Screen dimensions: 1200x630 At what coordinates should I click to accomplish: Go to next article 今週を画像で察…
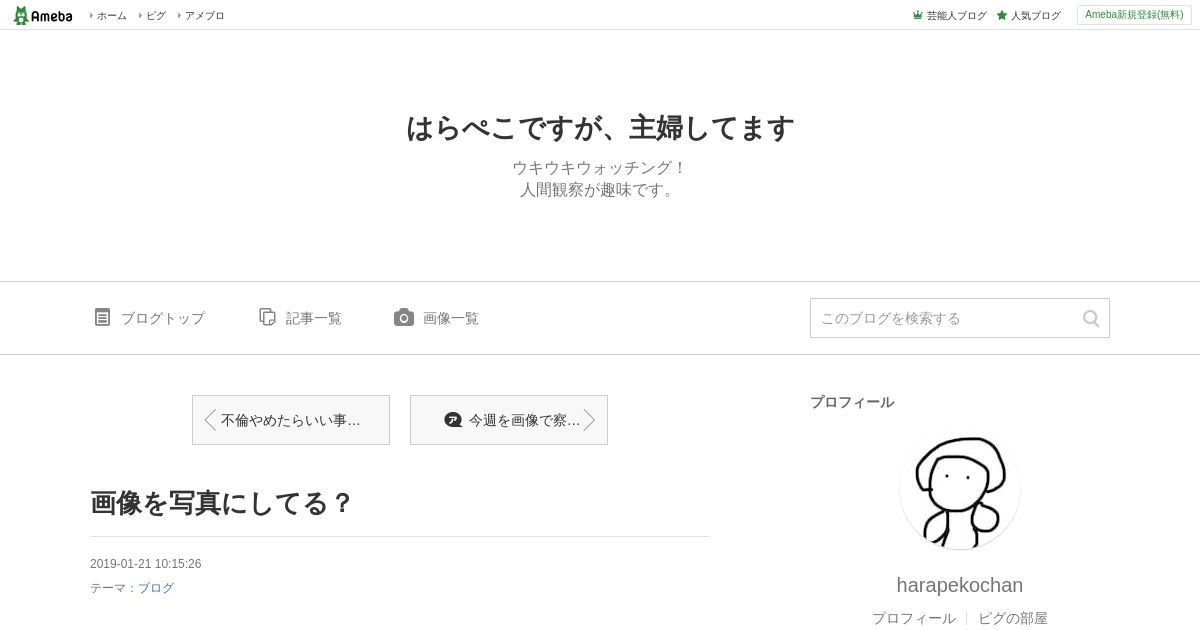point(509,420)
